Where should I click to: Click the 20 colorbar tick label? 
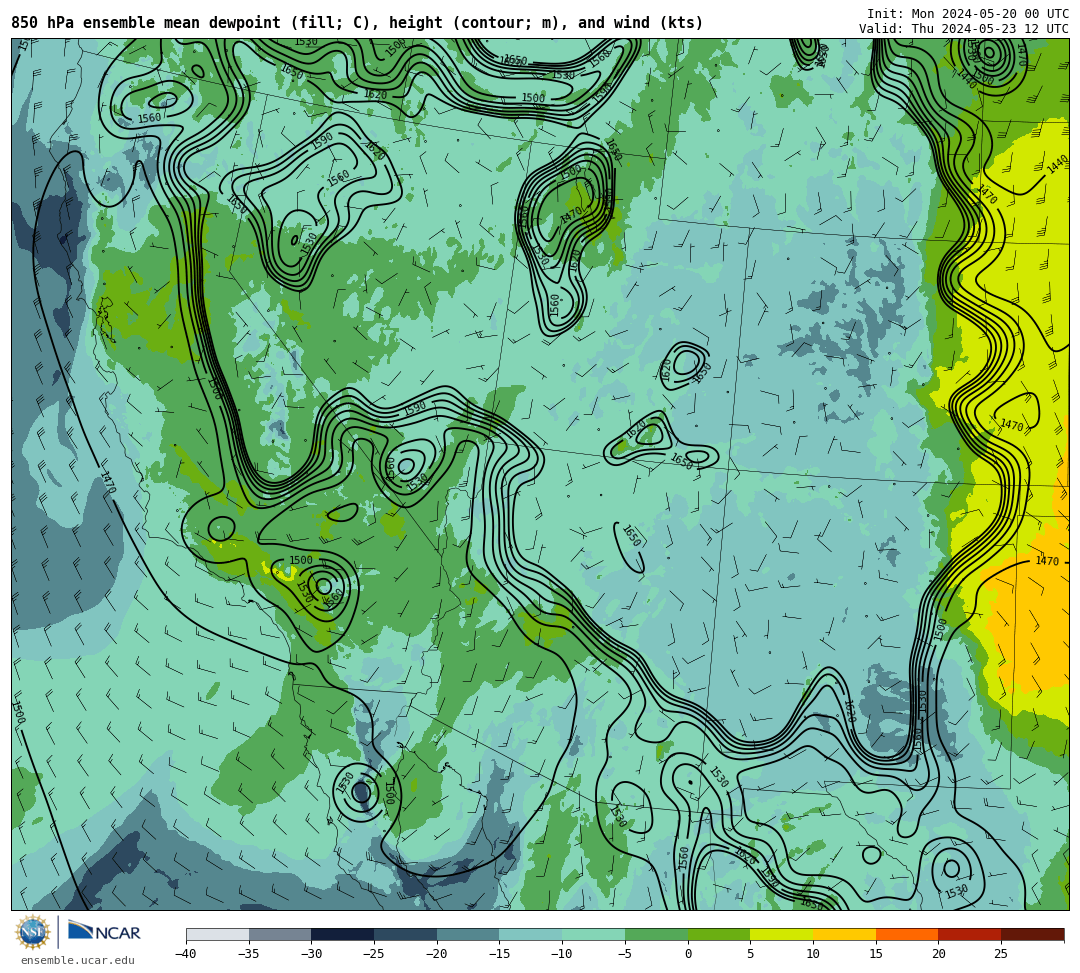(x=938, y=954)
